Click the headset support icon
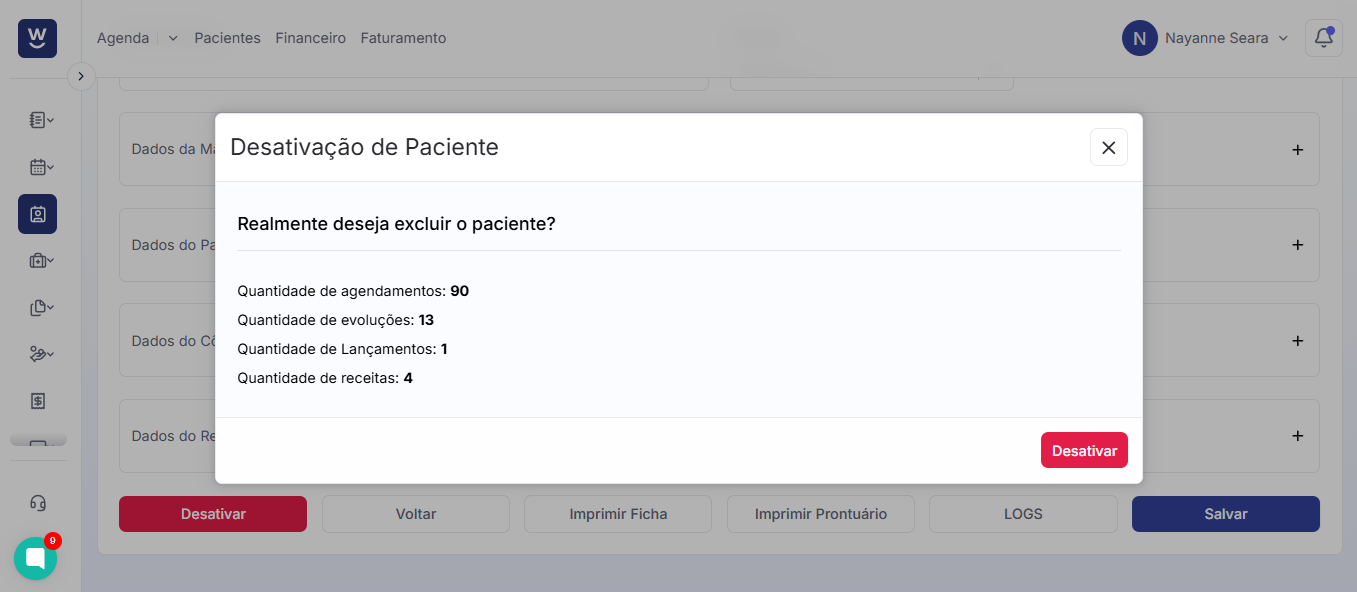Screen dimensions: 1357x592 coord(38,503)
